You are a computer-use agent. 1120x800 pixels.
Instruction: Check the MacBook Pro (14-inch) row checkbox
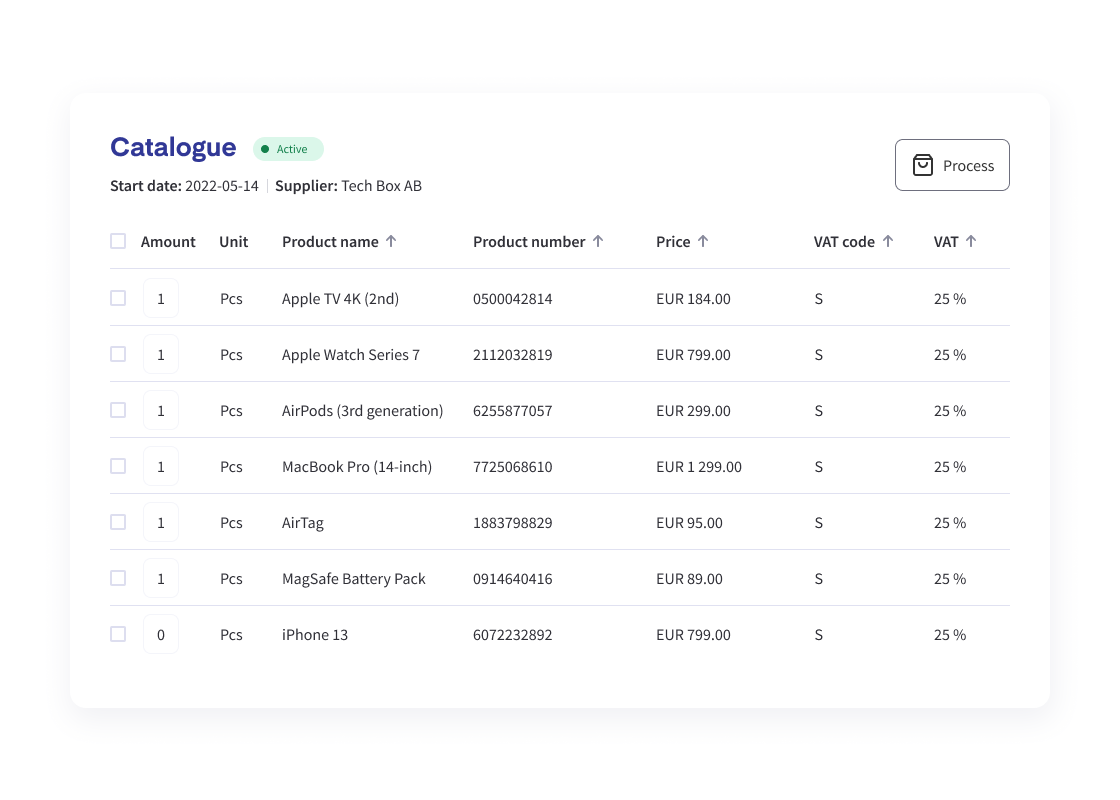(118, 466)
